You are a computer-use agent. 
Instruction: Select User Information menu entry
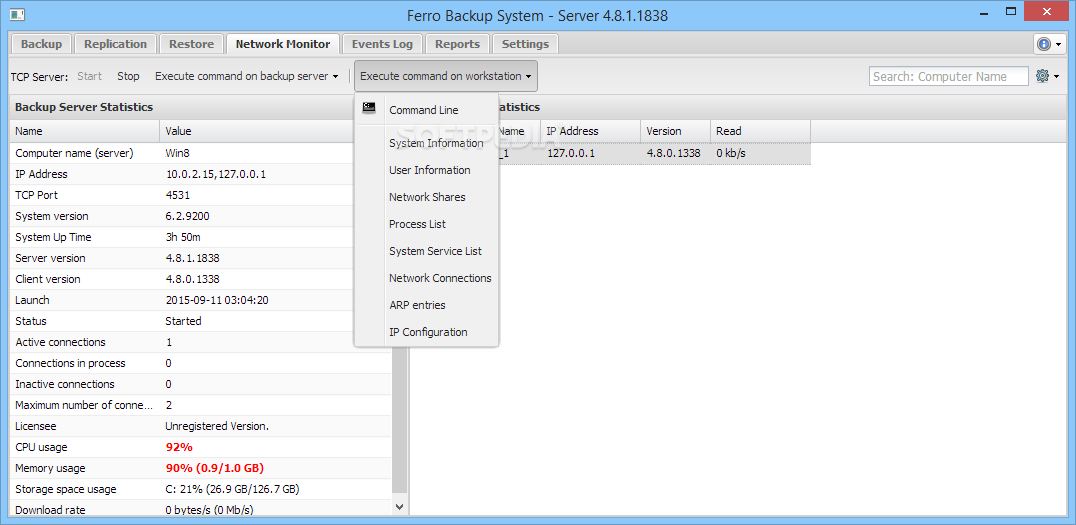tap(426, 170)
